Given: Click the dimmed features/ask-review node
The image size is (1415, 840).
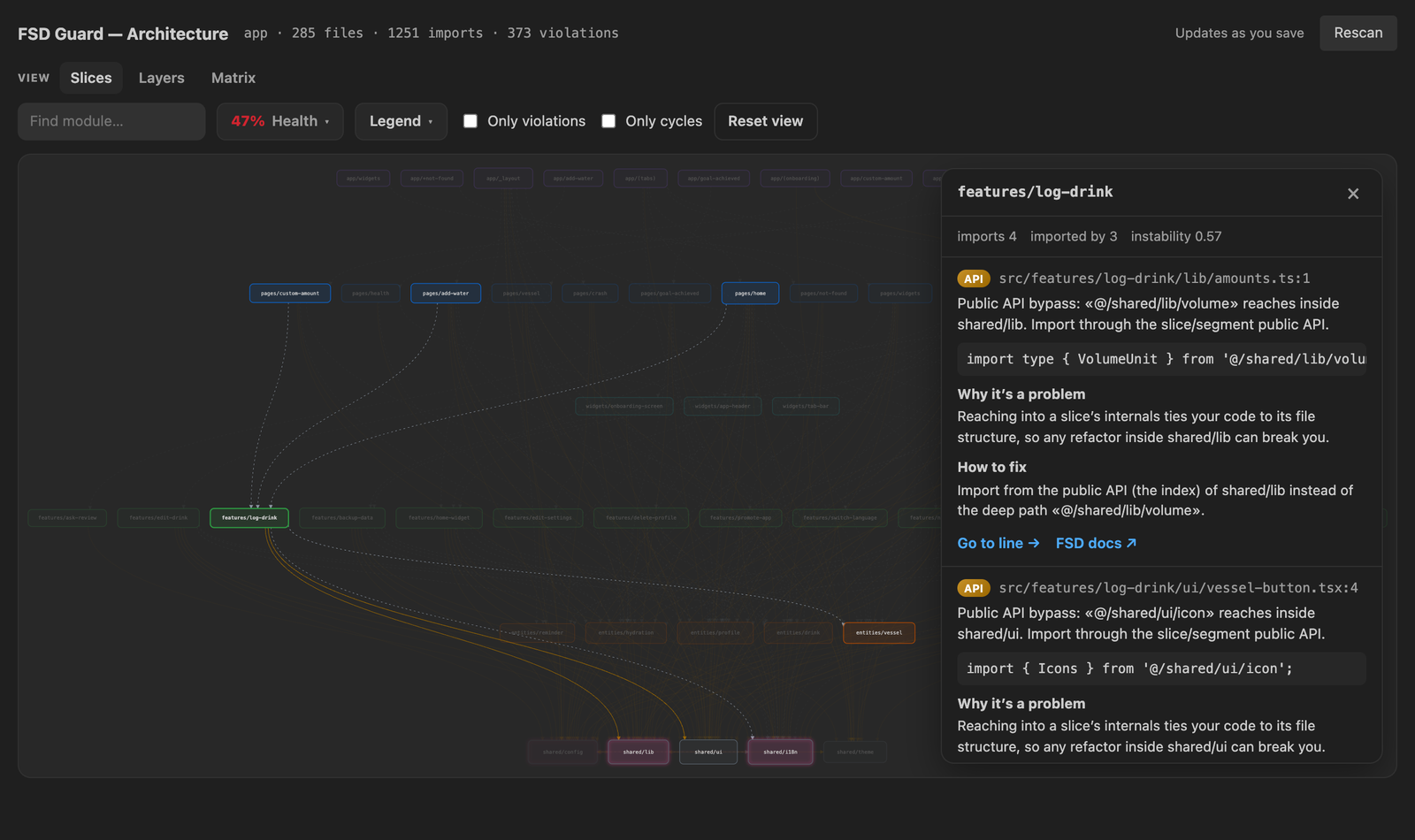Looking at the screenshot, I should coord(67,517).
